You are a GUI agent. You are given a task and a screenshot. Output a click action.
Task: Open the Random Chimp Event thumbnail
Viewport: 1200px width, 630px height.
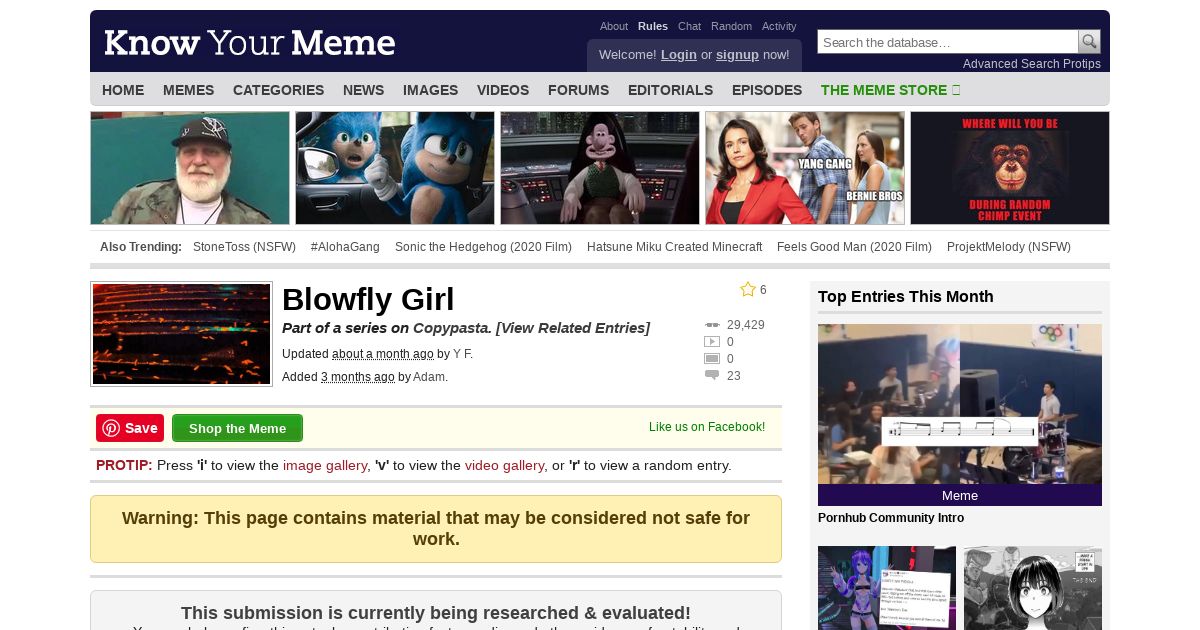point(1010,168)
